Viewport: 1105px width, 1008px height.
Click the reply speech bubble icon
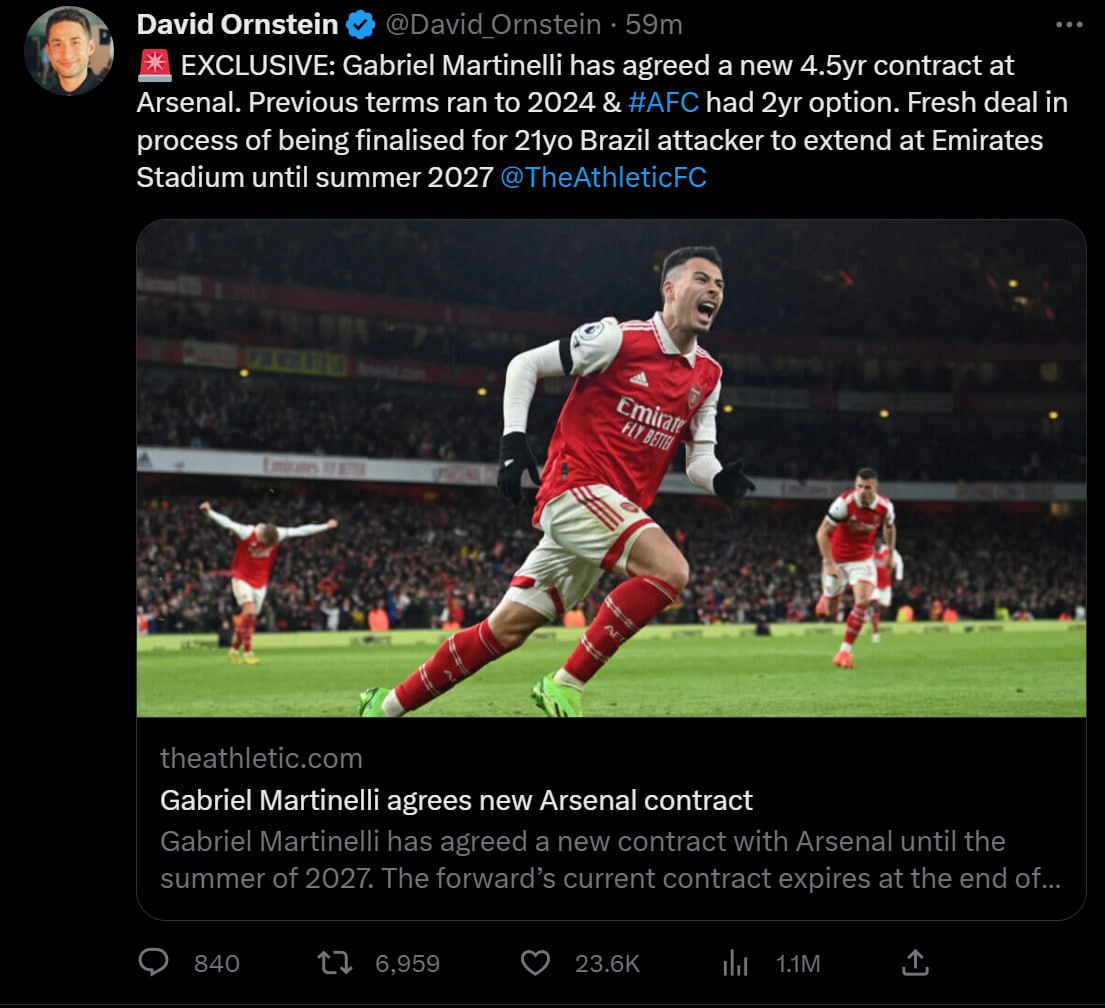coord(153,962)
